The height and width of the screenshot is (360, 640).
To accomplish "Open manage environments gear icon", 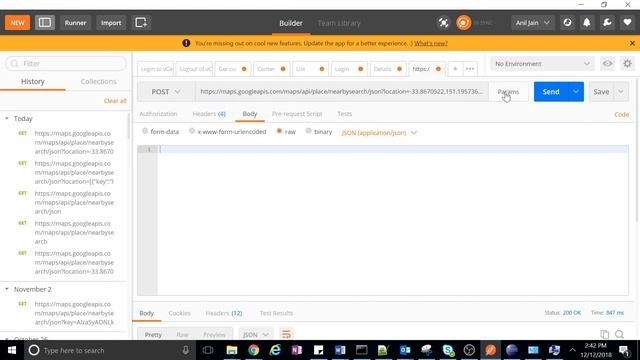I will (x=627, y=64).
